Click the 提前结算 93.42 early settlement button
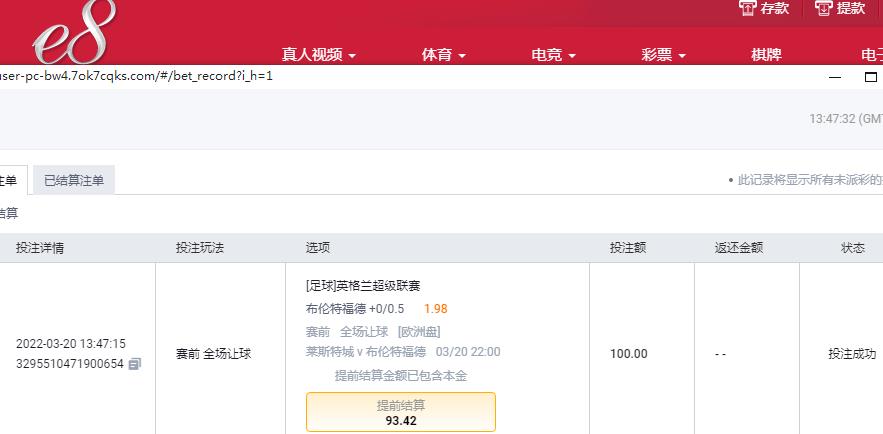The height and width of the screenshot is (434, 883). [400, 412]
